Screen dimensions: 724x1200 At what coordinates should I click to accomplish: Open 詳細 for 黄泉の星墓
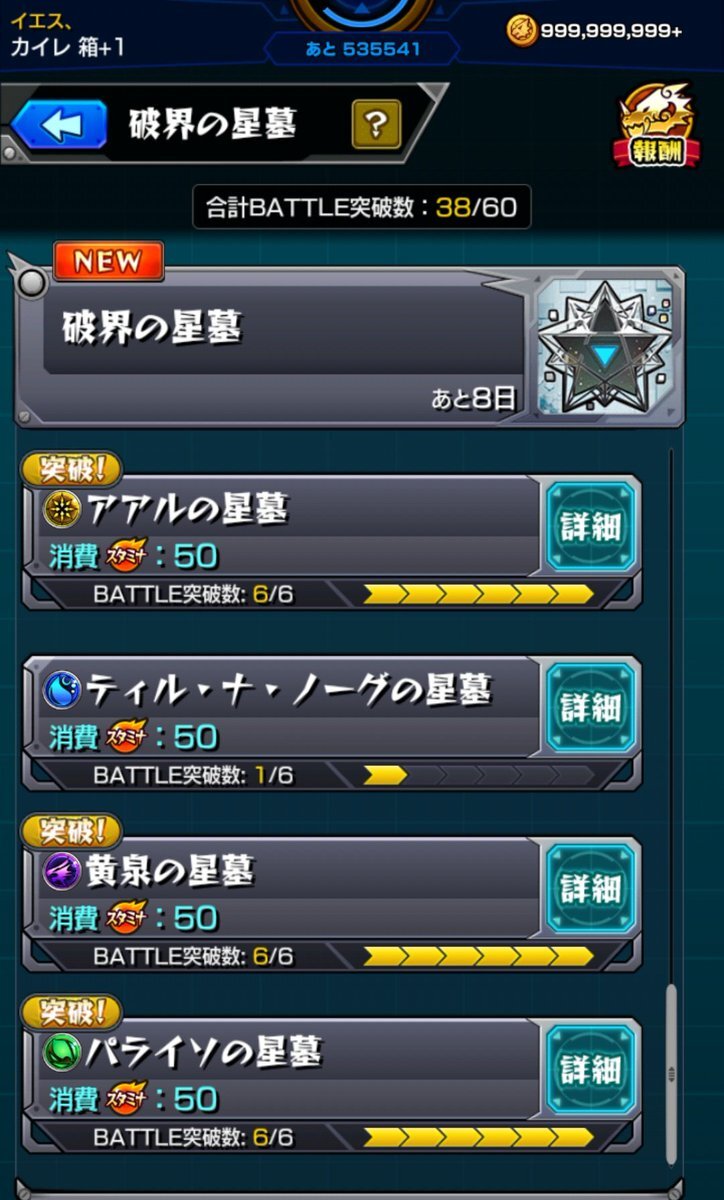[590, 889]
